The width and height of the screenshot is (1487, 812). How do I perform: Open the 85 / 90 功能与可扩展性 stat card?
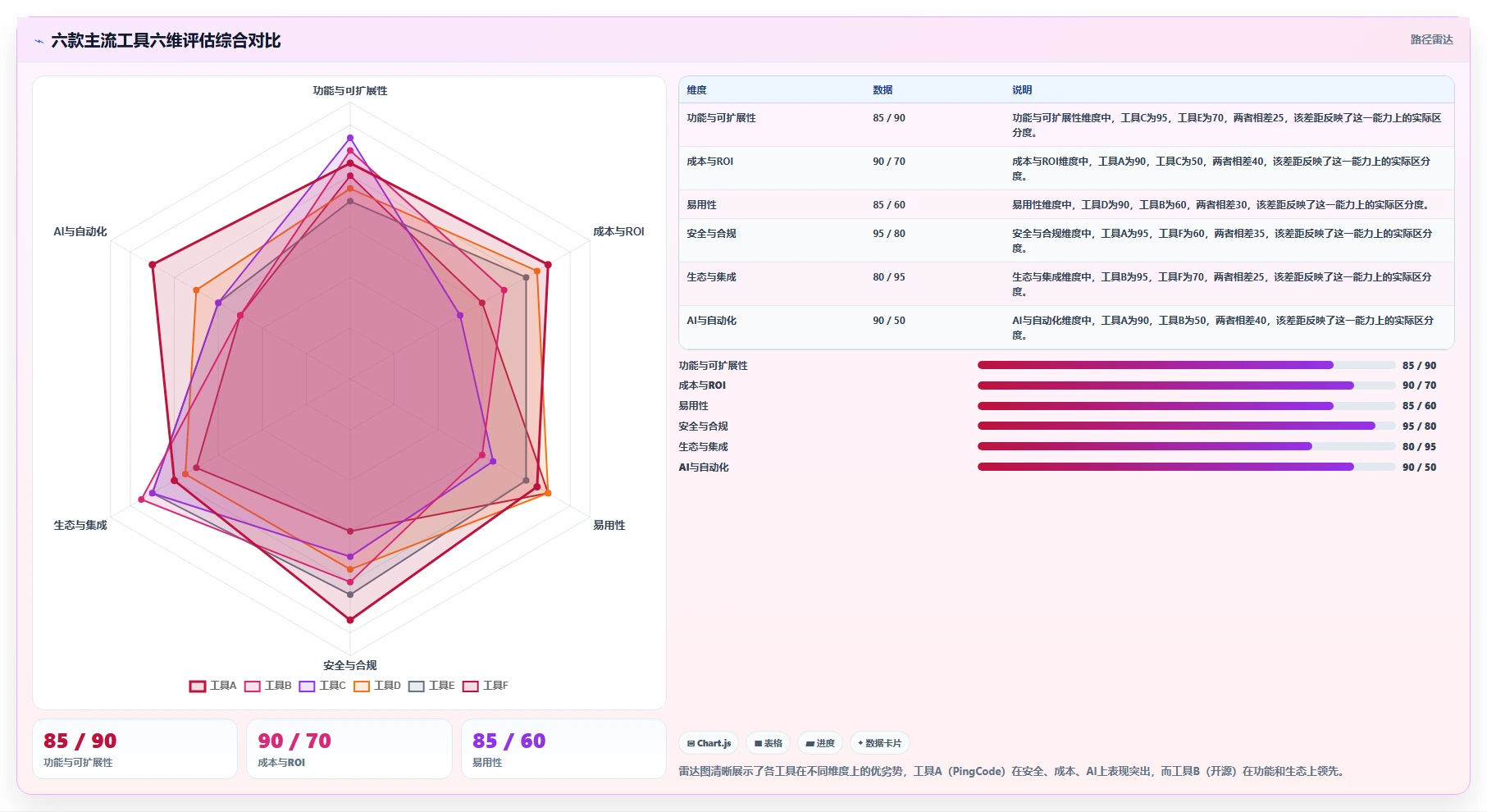(135, 749)
